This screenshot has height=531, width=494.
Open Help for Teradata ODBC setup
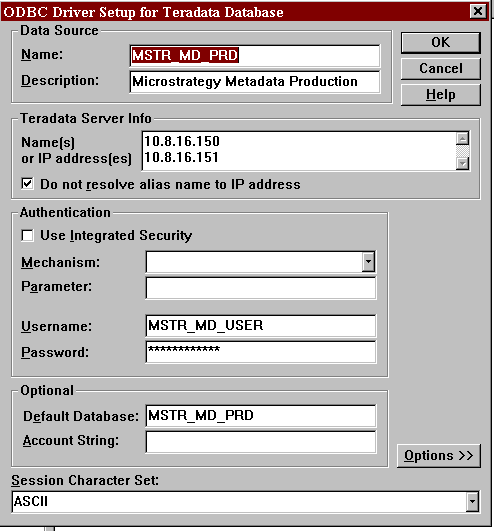[x=441, y=95]
